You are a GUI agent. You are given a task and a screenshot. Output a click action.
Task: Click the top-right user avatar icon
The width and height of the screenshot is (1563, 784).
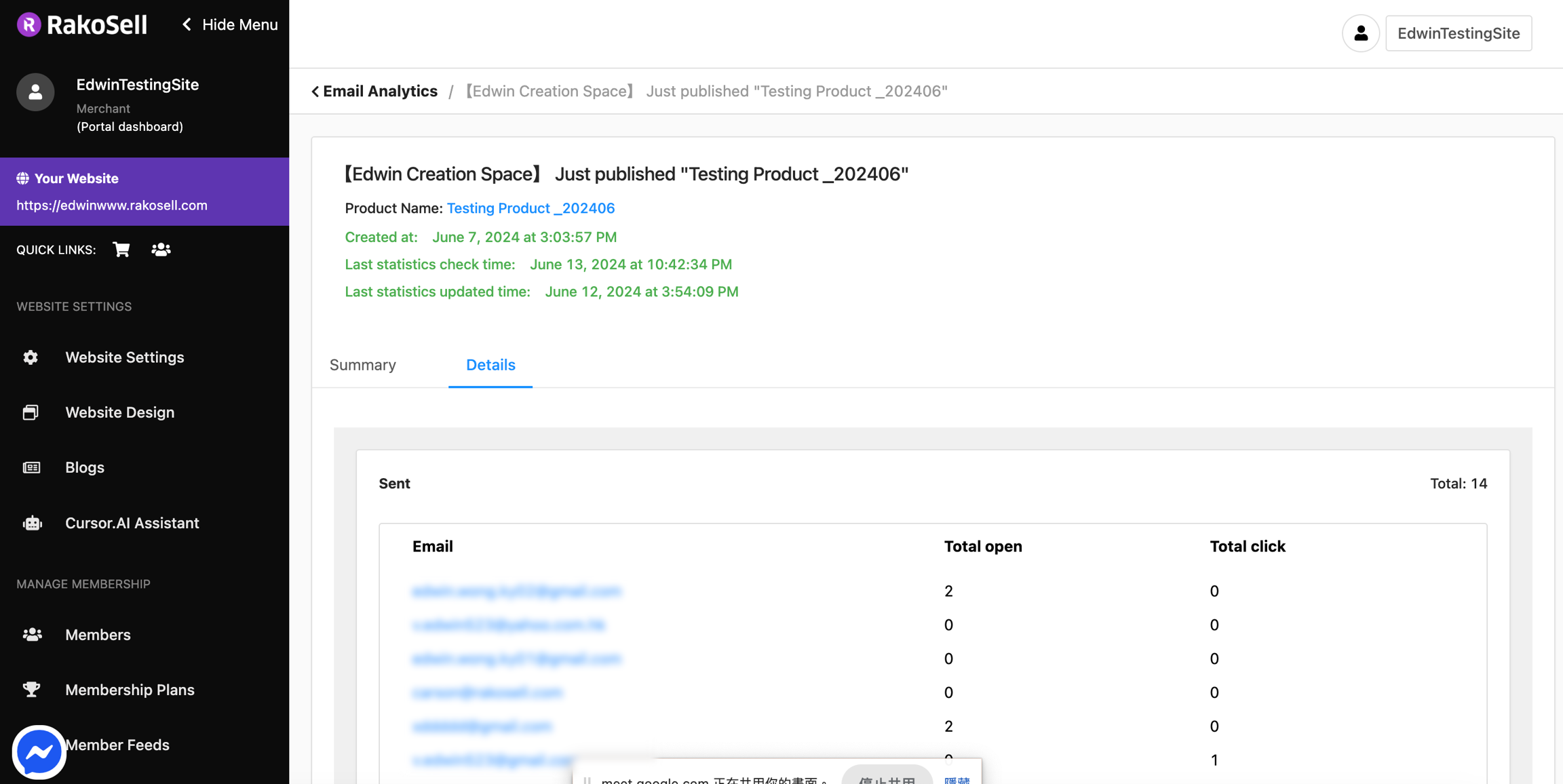[1360, 33]
